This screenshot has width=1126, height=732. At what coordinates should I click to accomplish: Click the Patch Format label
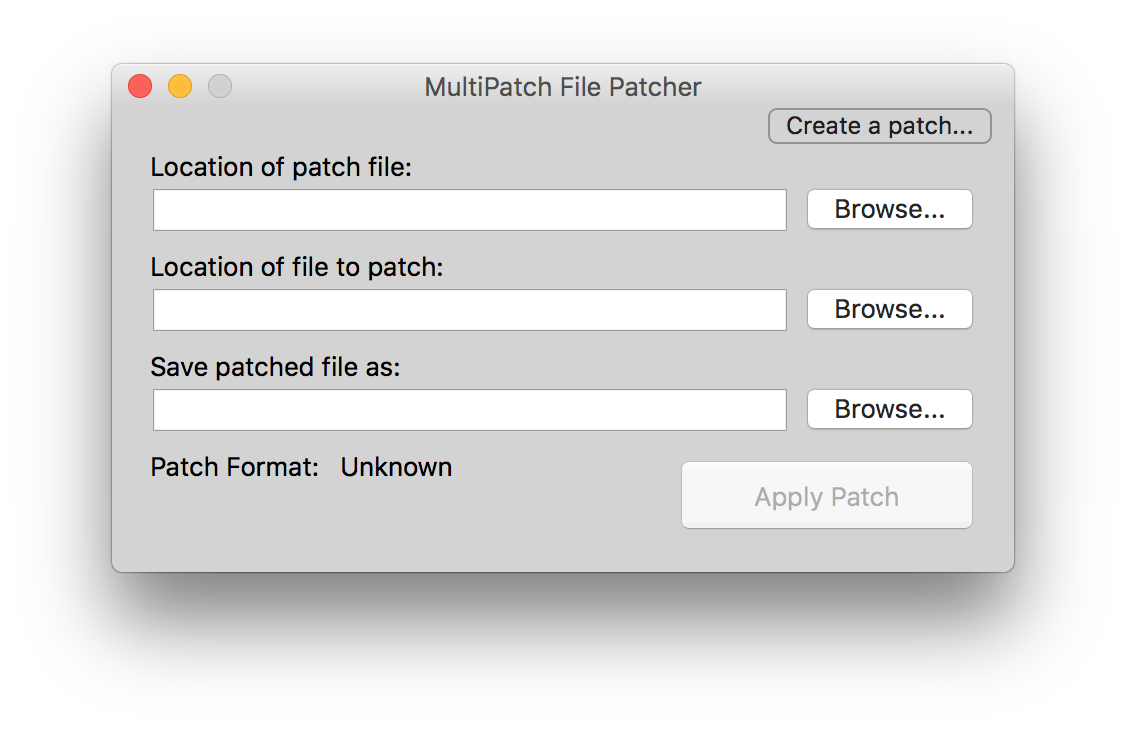(x=234, y=467)
